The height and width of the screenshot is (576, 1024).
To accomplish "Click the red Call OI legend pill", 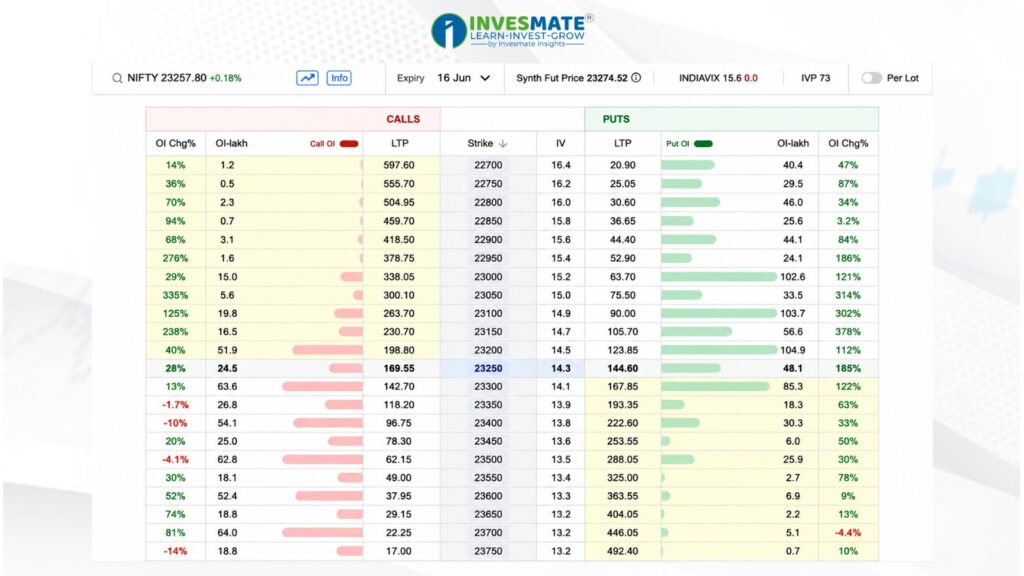I will [349, 144].
